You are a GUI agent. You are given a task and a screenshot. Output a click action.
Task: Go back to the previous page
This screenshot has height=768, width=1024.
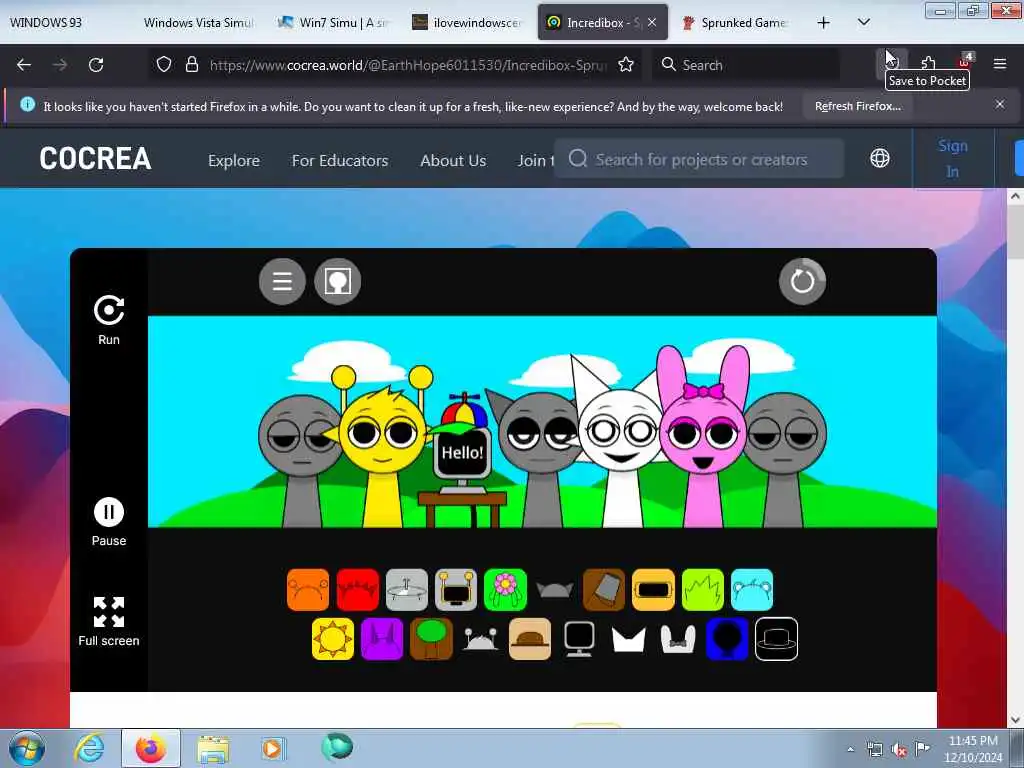(24, 65)
